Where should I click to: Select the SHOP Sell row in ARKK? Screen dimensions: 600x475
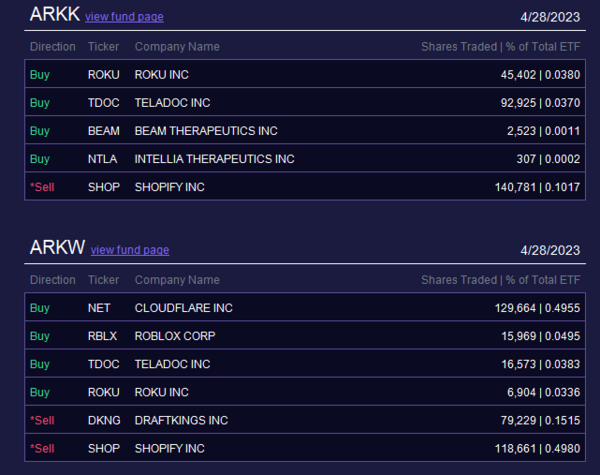pyautogui.click(x=305, y=186)
